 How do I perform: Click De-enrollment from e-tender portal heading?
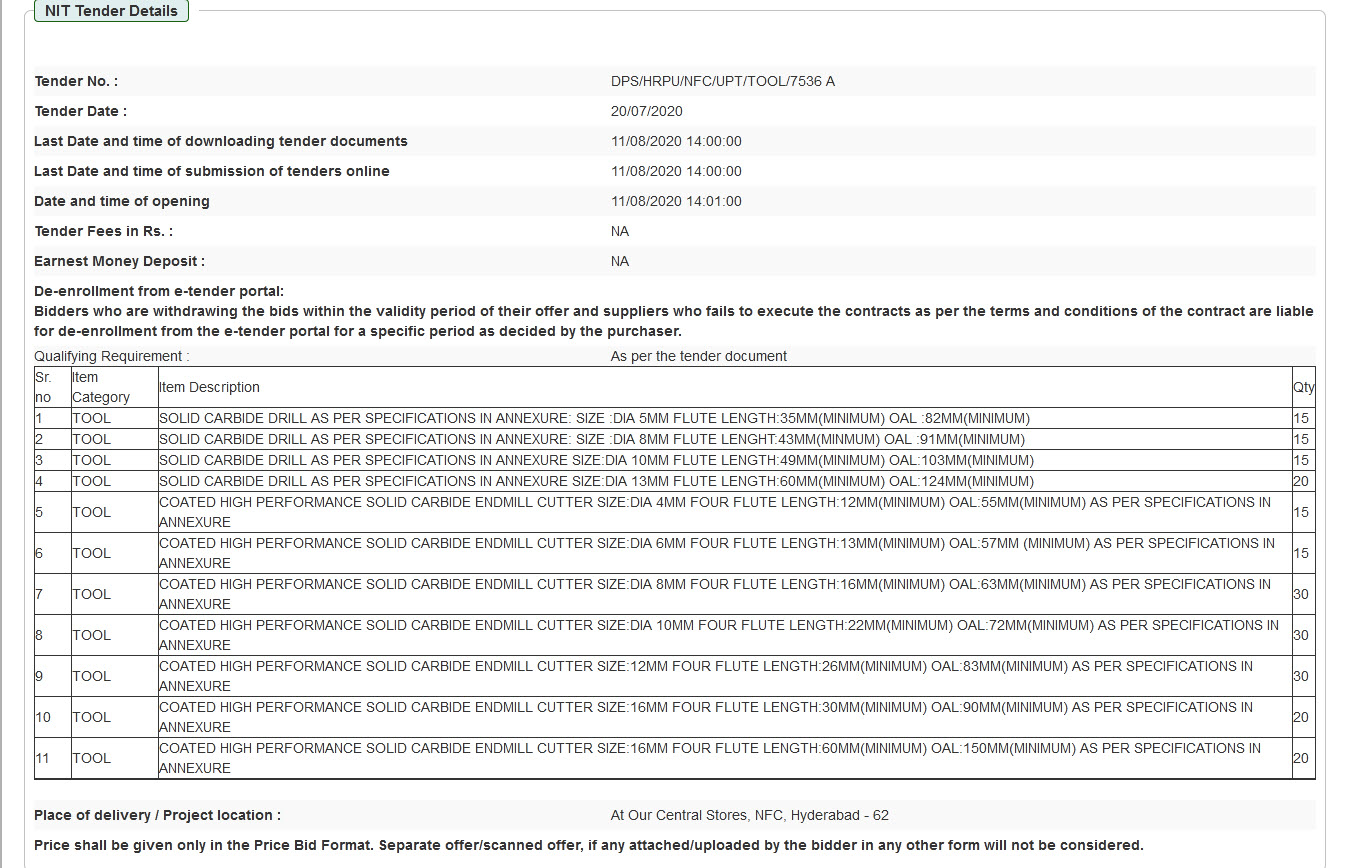tap(159, 291)
